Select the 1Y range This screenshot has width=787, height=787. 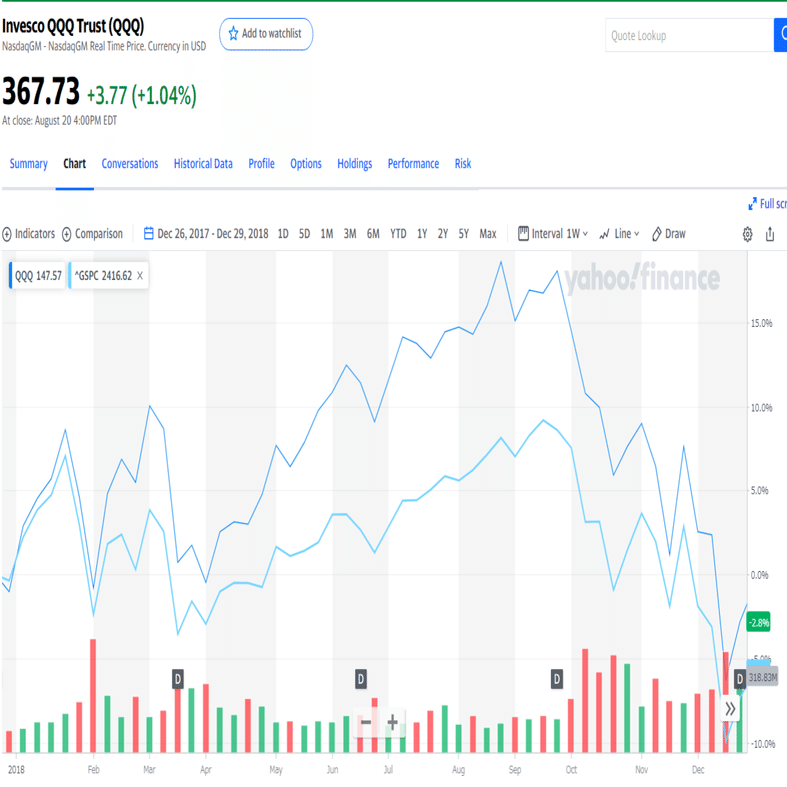point(422,234)
